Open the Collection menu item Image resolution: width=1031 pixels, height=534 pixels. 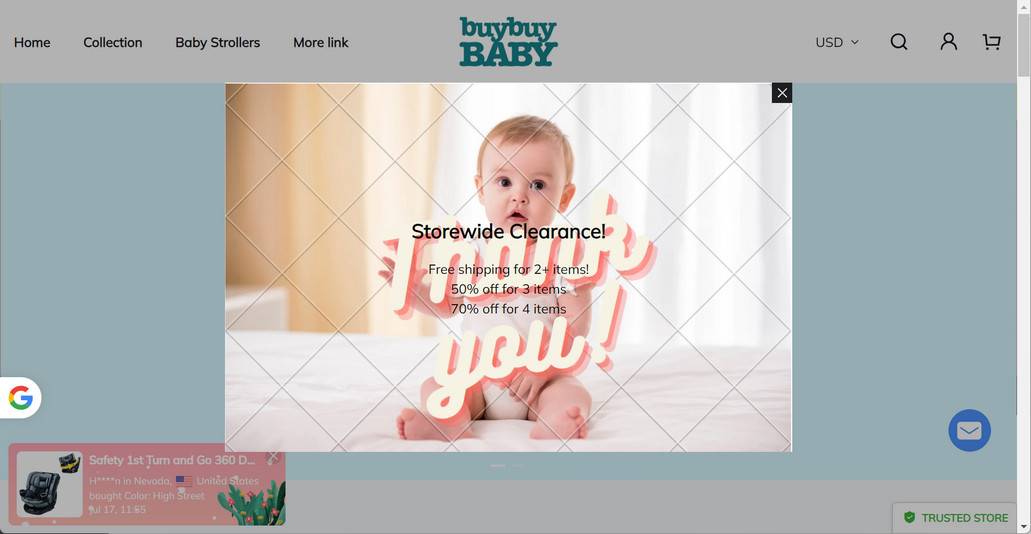pyautogui.click(x=112, y=42)
